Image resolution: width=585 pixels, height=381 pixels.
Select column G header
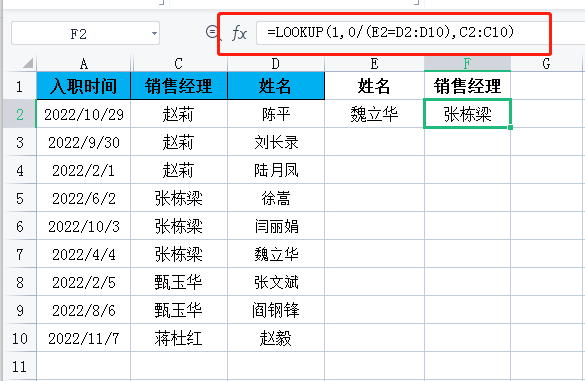(547, 64)
